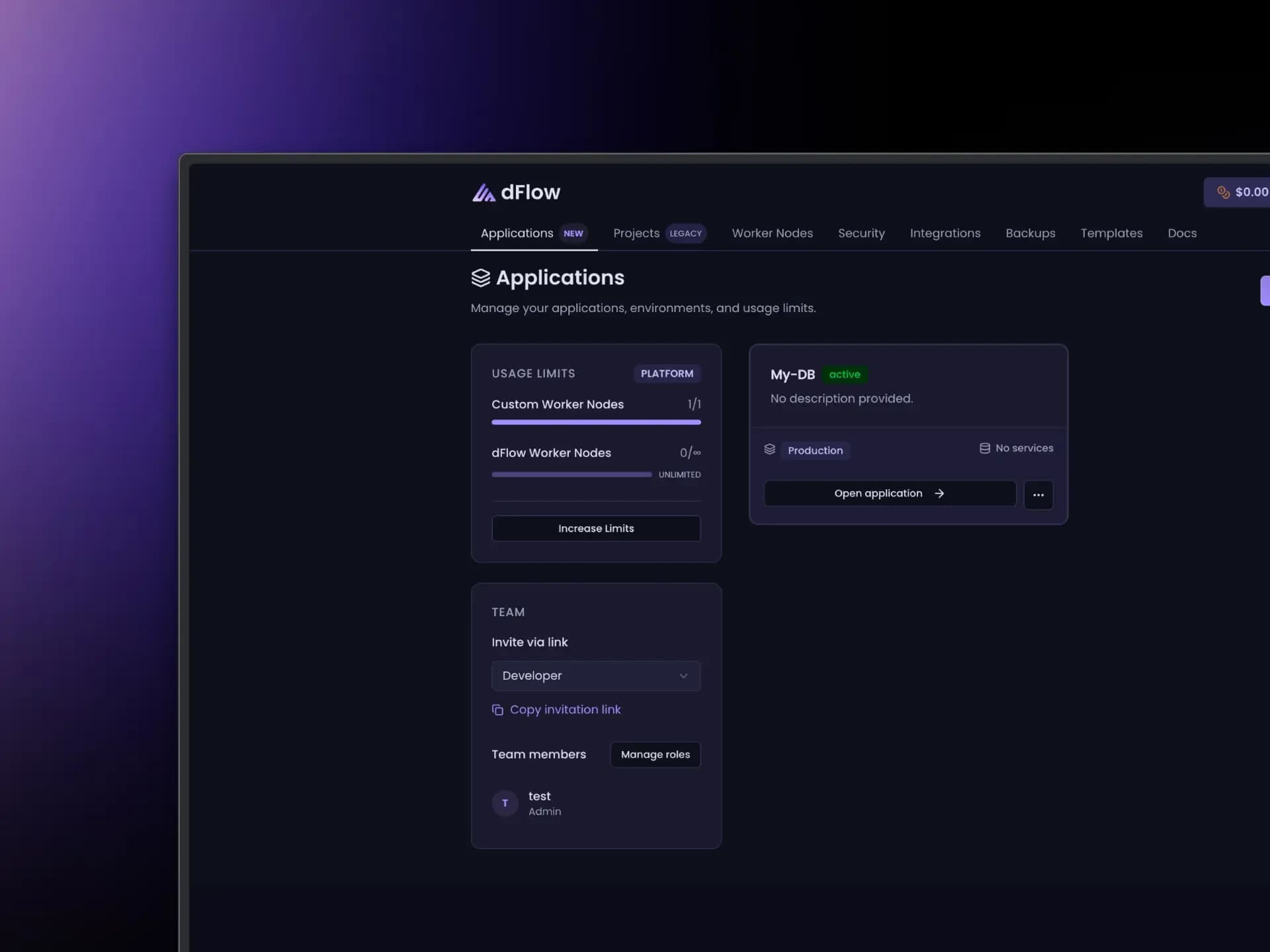Click the Production environment layers icon
Image resolution: width=1270 pixels, height=952 pixels.
tap(769, 450)
